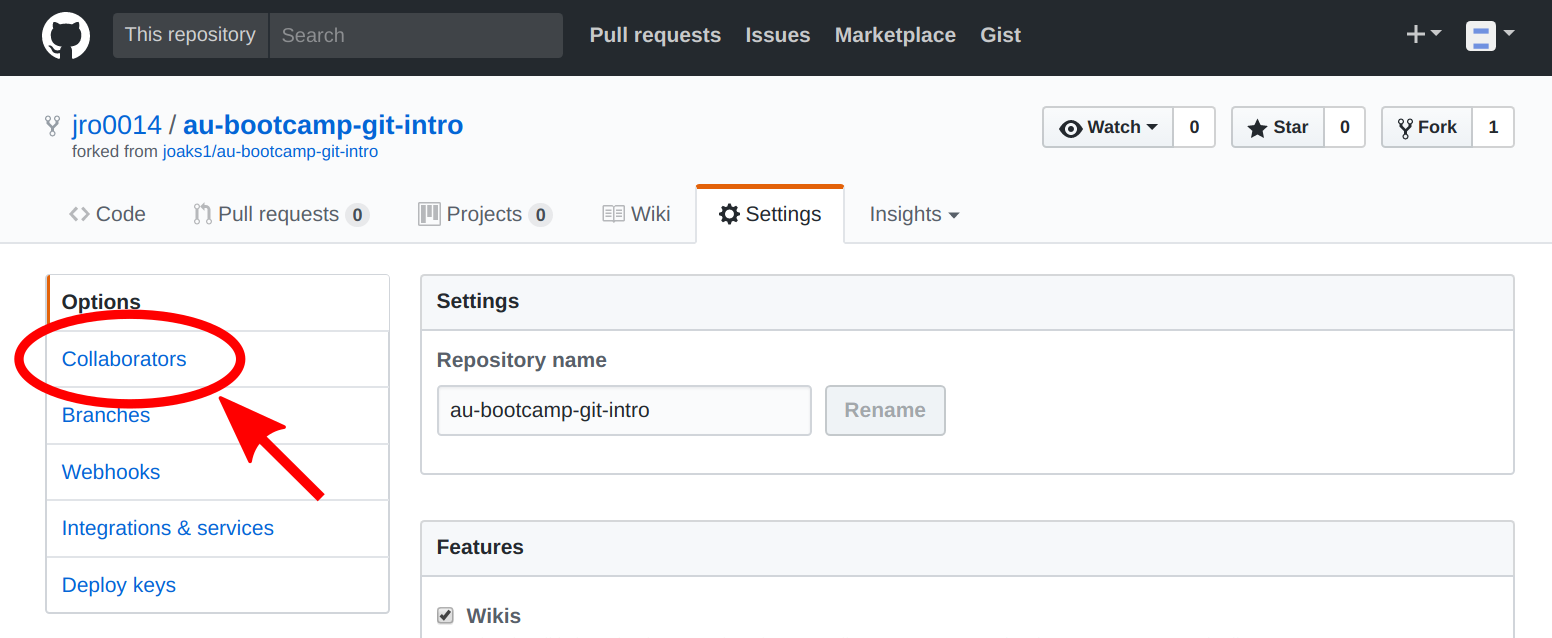Screen dimensions: 1552x638
Task: Click Marketplace in the top navigation
Action: point(895,35)
